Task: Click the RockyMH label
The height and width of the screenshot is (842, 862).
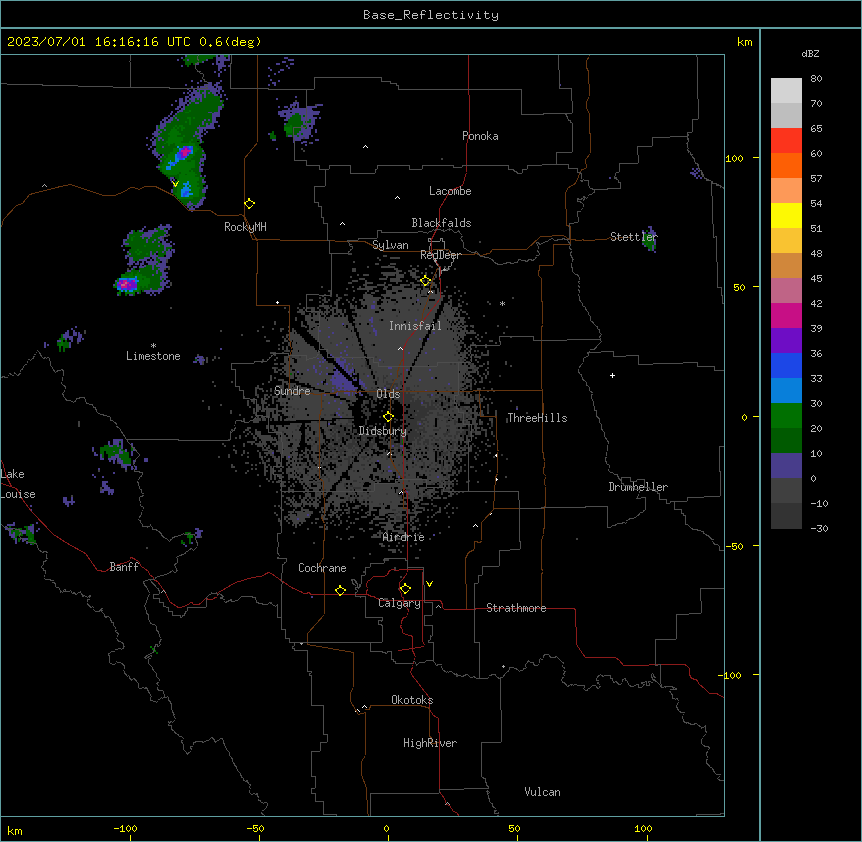Action: point(245,226)
